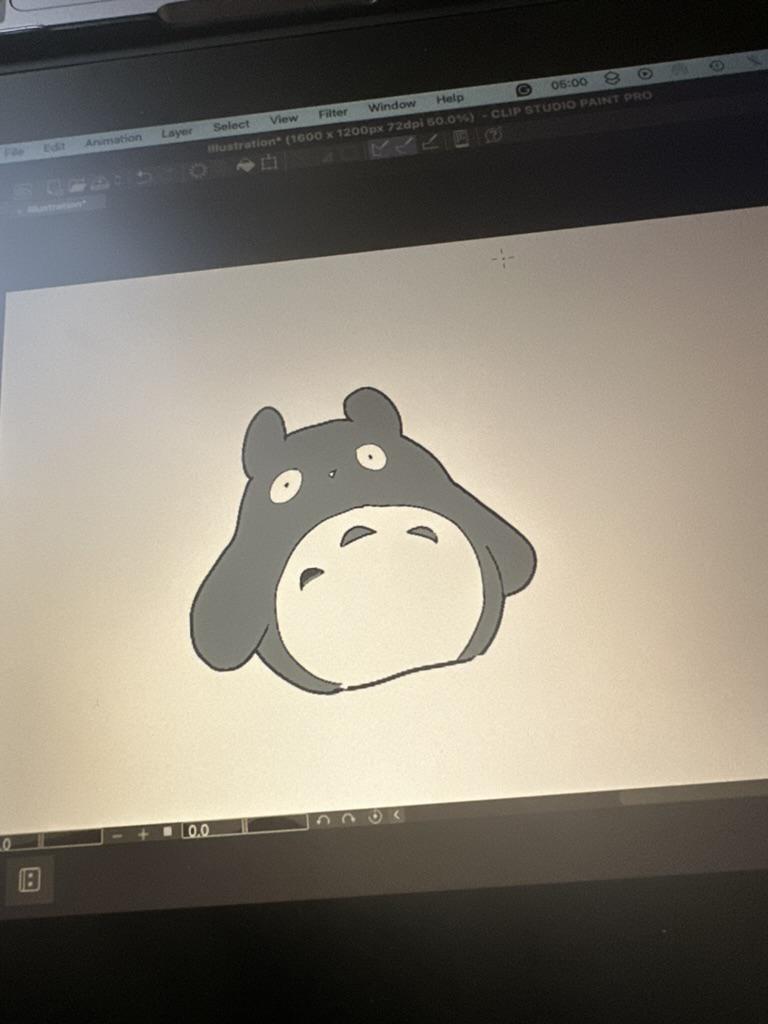Toggle Snap to Special Ruler icon
The image size is (768, 1024).
coord(405,146)
